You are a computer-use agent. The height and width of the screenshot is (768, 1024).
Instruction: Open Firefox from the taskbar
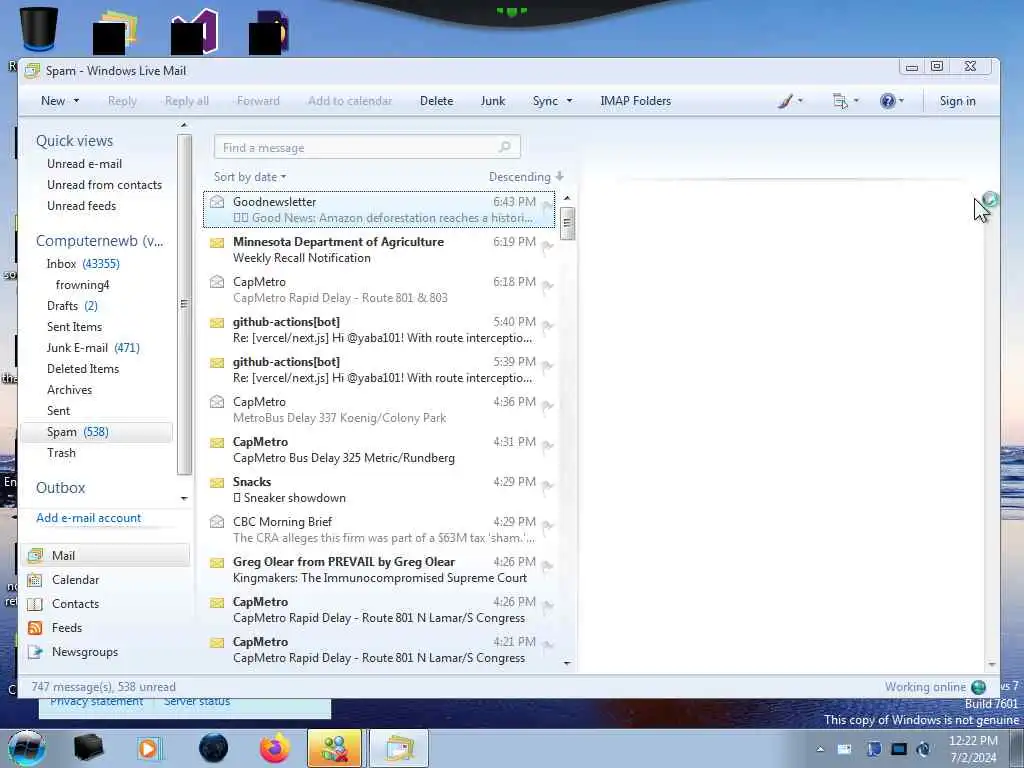pos(274,748)
